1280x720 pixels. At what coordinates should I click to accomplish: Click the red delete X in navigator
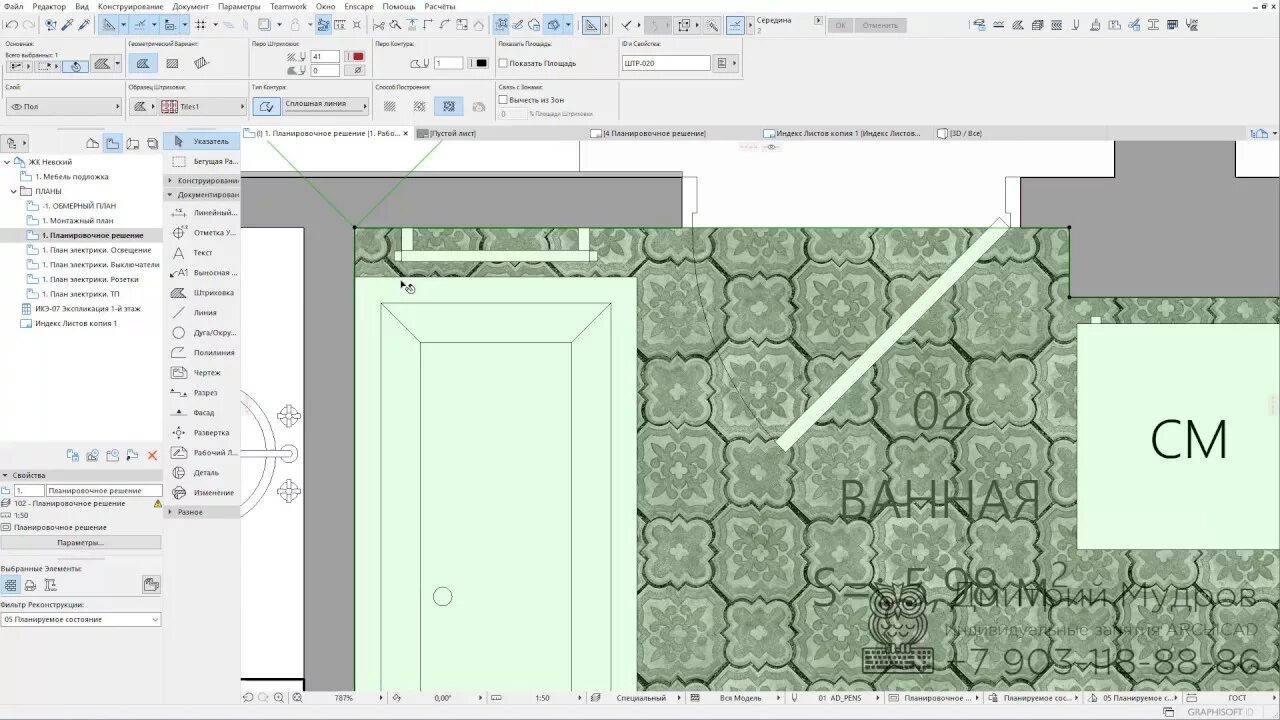pyautogui.click(x=152, y=455)
